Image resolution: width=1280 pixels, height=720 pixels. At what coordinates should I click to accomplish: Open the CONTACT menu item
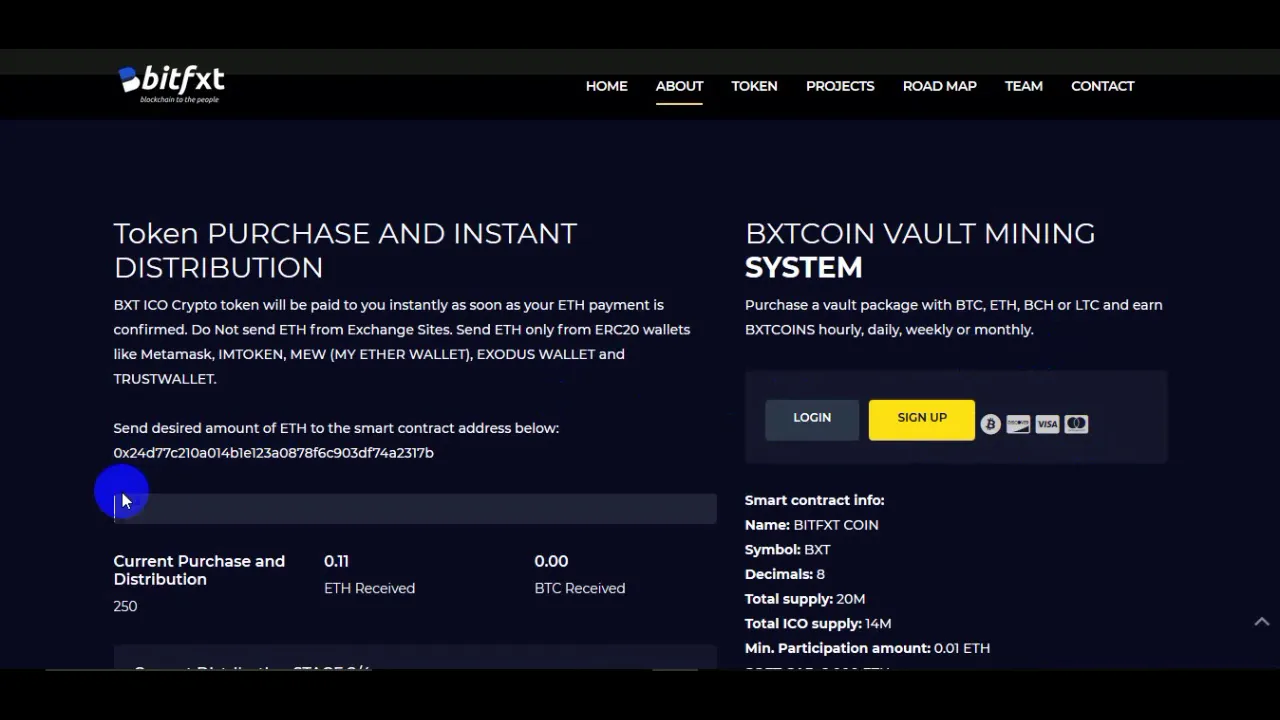coord(1102,86)
